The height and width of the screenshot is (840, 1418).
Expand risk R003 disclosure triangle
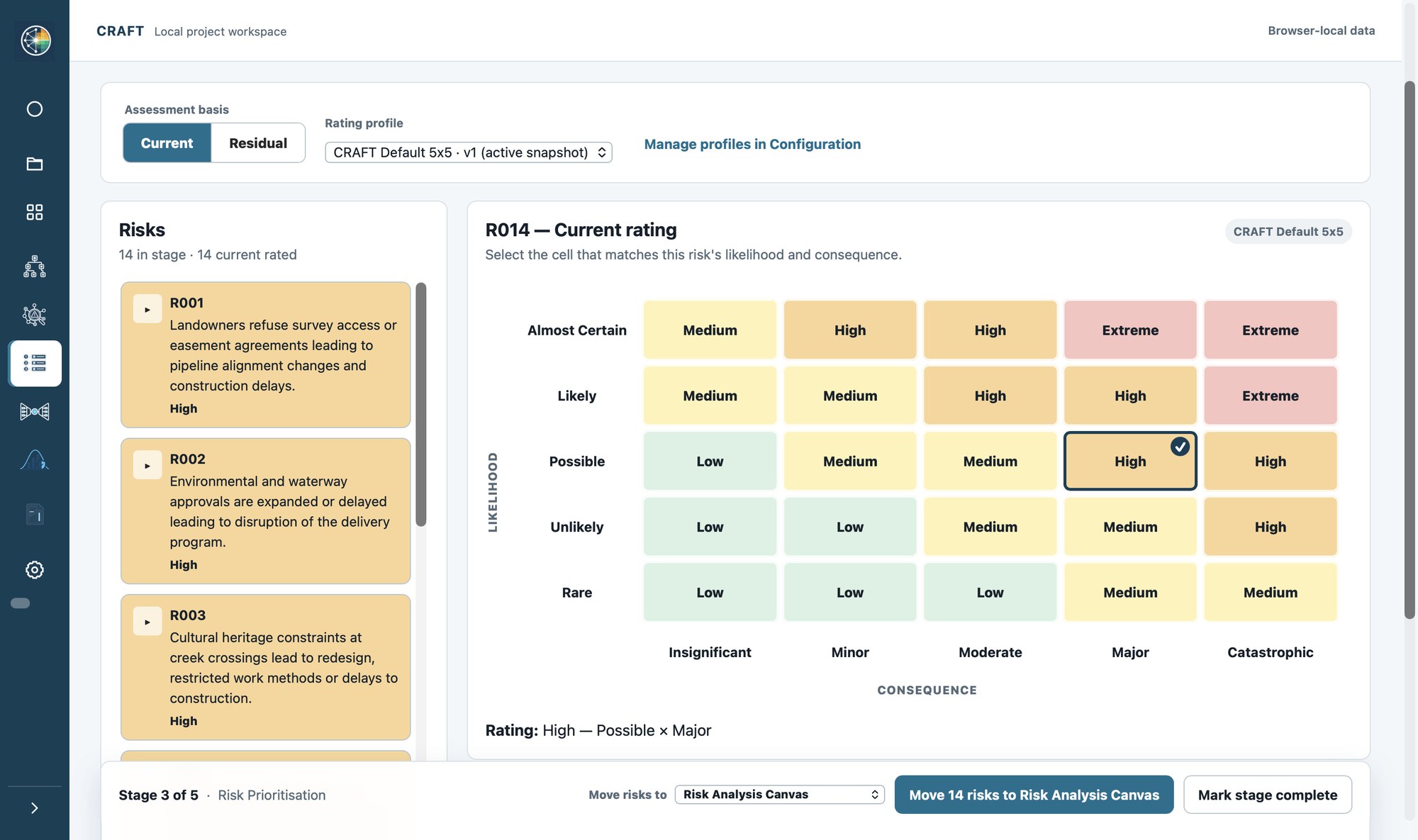(x=147, y=622)
